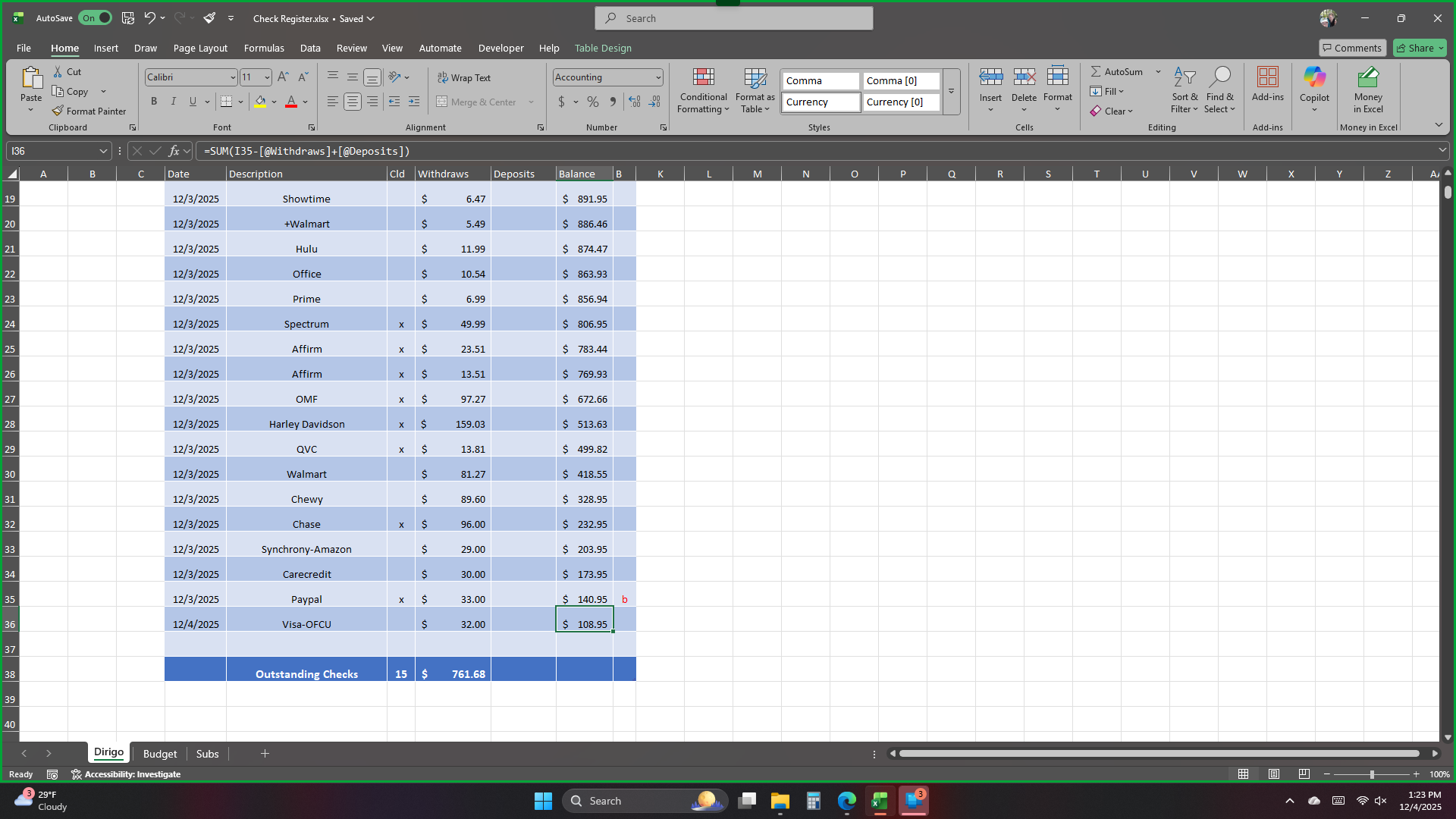Toggle Center horizontal alignment
Viewport: 1456px width, 819px height.
pos(352,102)
